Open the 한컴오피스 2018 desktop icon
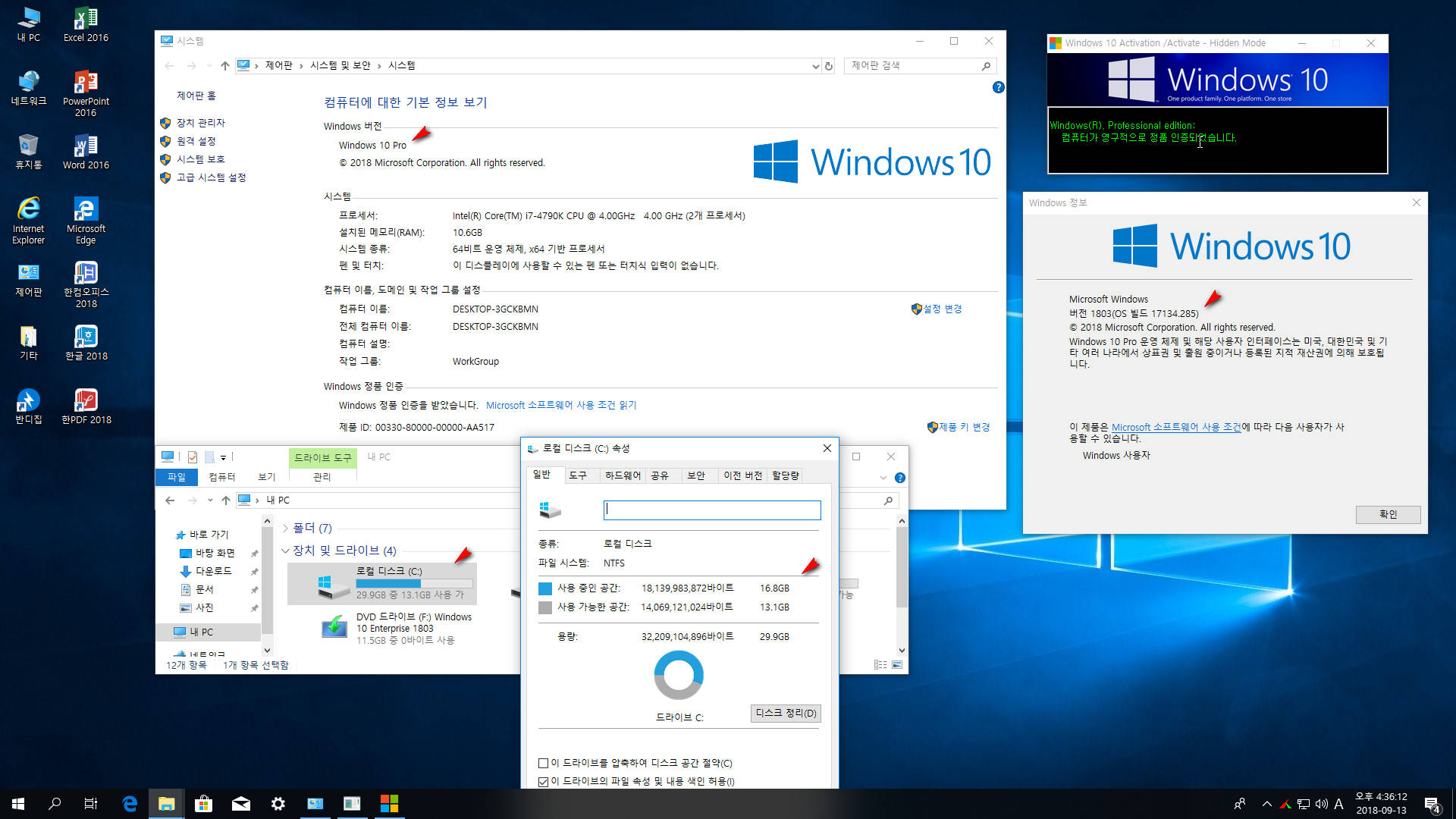This screenshot has height=819, width=1456. tap(86, 284)
